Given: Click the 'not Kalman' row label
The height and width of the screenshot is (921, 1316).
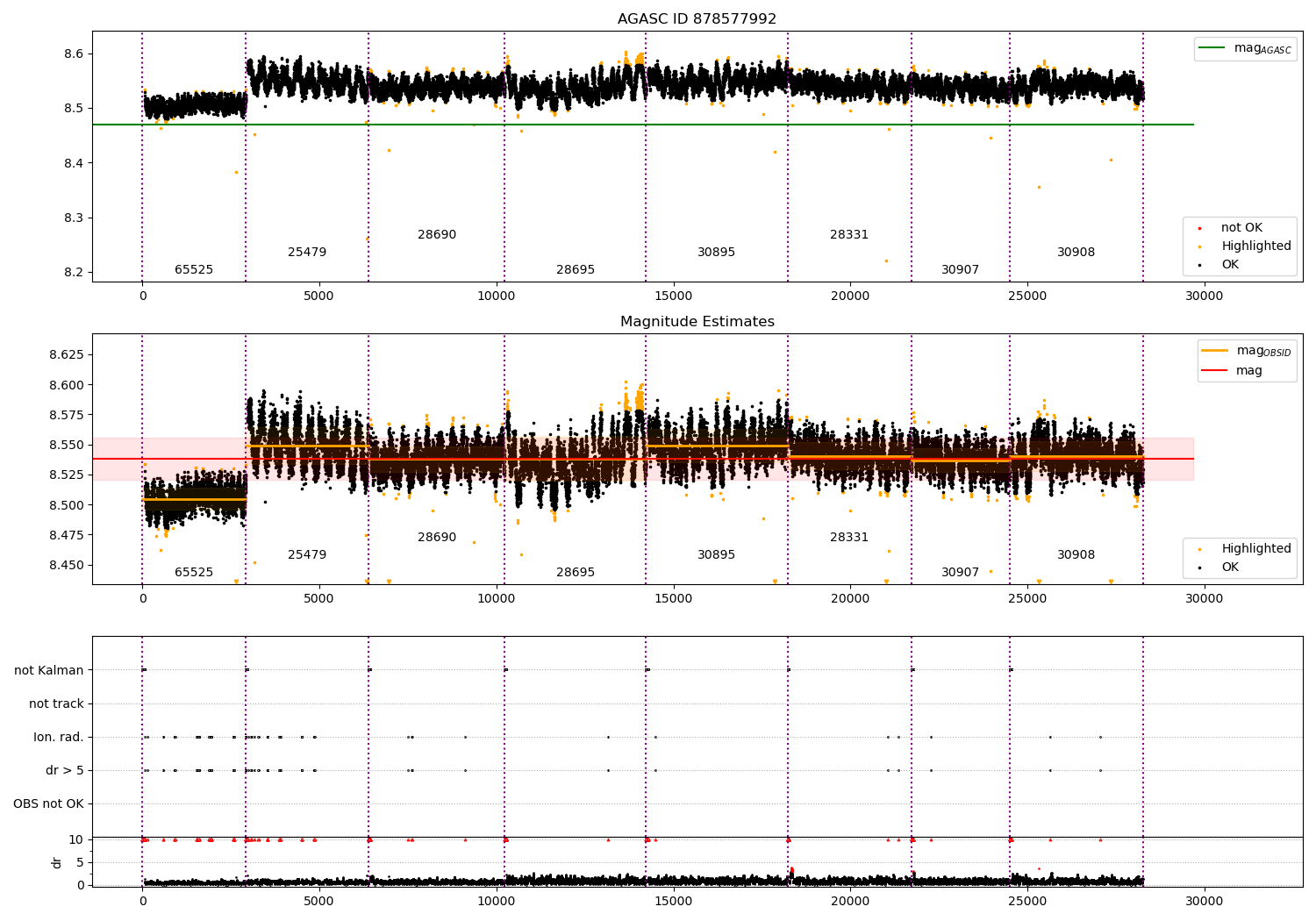Looking at the screenshot, I should click(49, 671).
